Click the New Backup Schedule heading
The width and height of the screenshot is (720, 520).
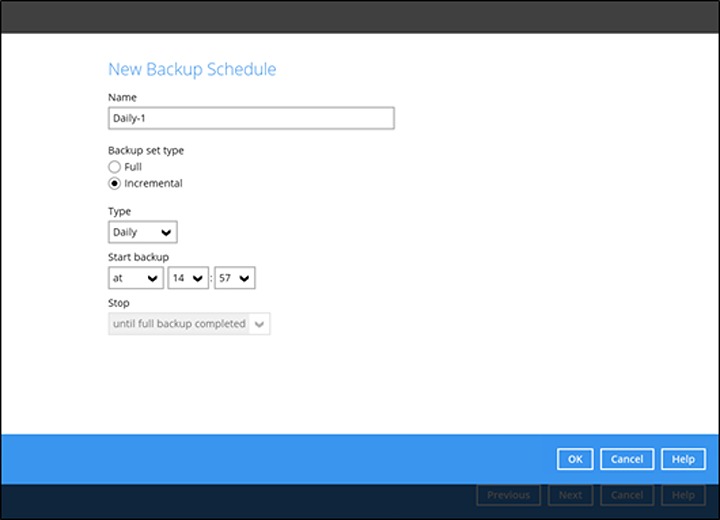tap(192, 69)
